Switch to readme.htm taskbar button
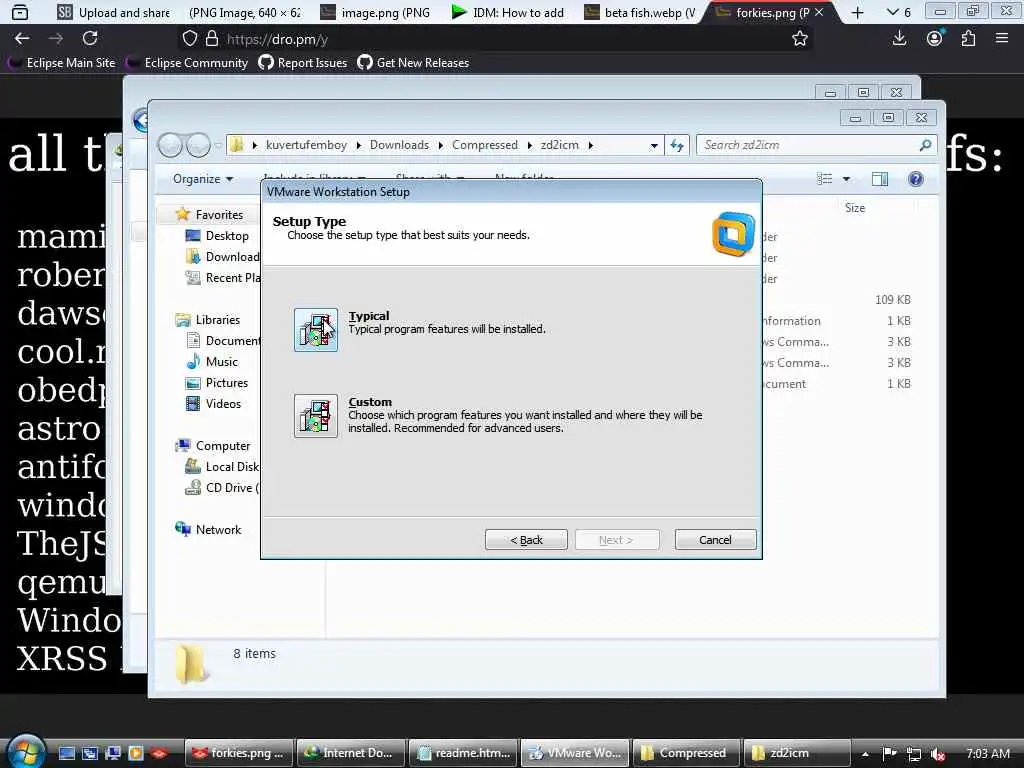The width and height of the screenshot is (1024, 768). pos(463,753)
